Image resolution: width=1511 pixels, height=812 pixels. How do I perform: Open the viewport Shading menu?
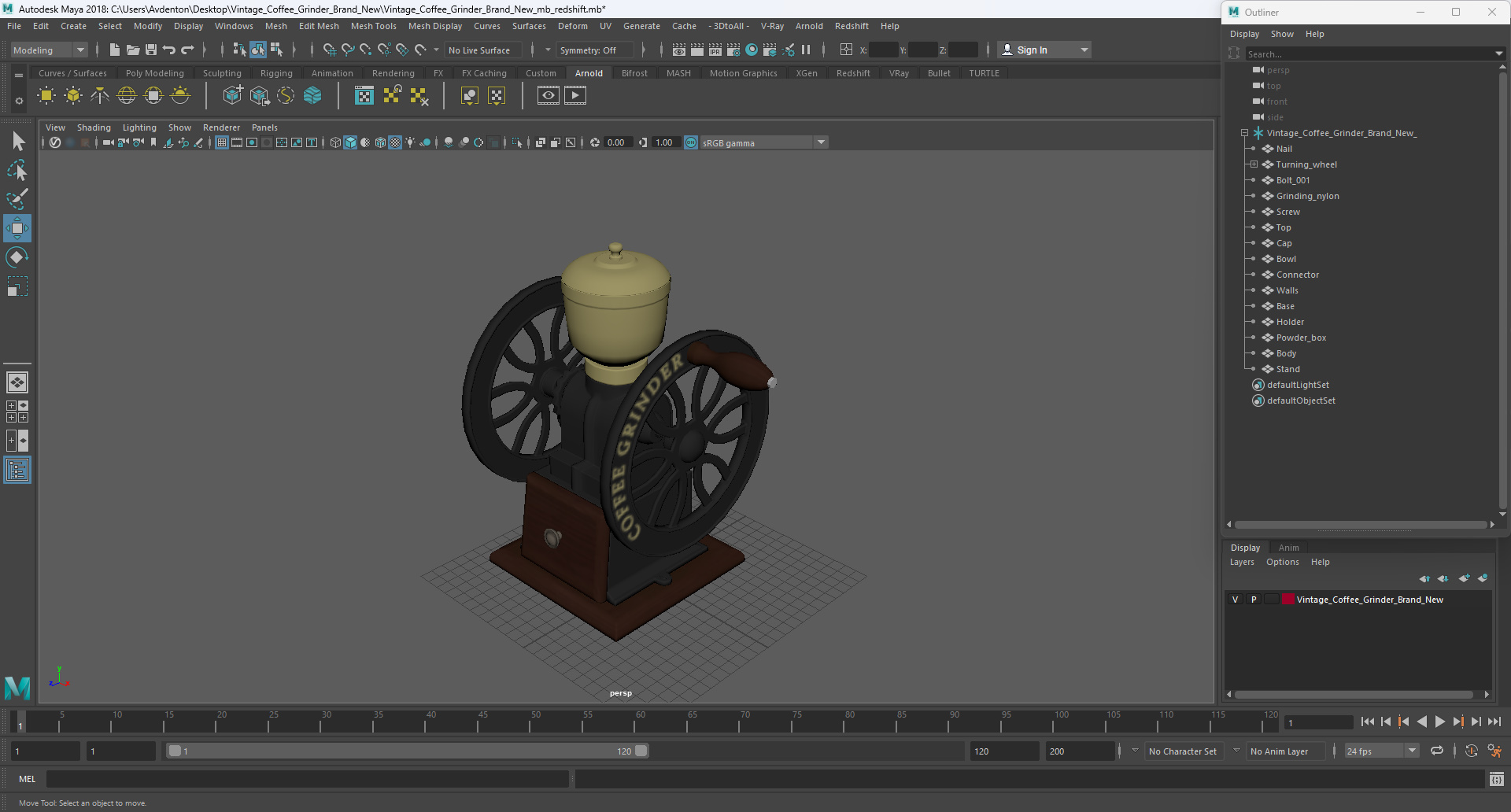pos(94,127)
